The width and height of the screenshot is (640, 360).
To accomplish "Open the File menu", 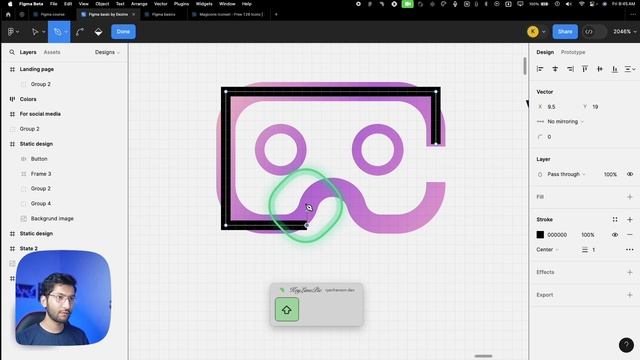I will click(53, 4).
